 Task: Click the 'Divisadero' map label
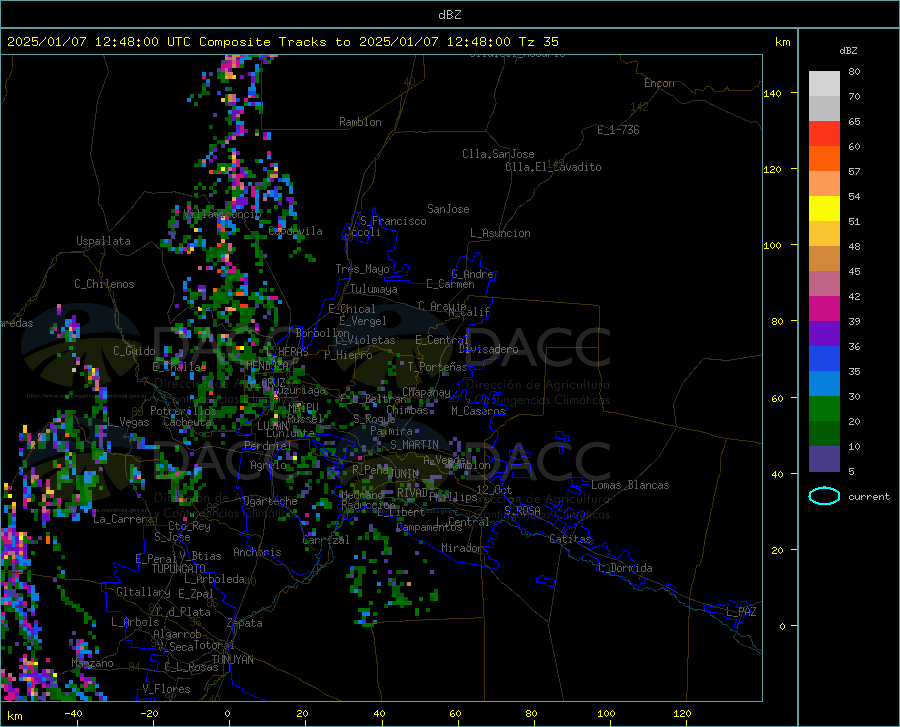(x=488, y=349)
